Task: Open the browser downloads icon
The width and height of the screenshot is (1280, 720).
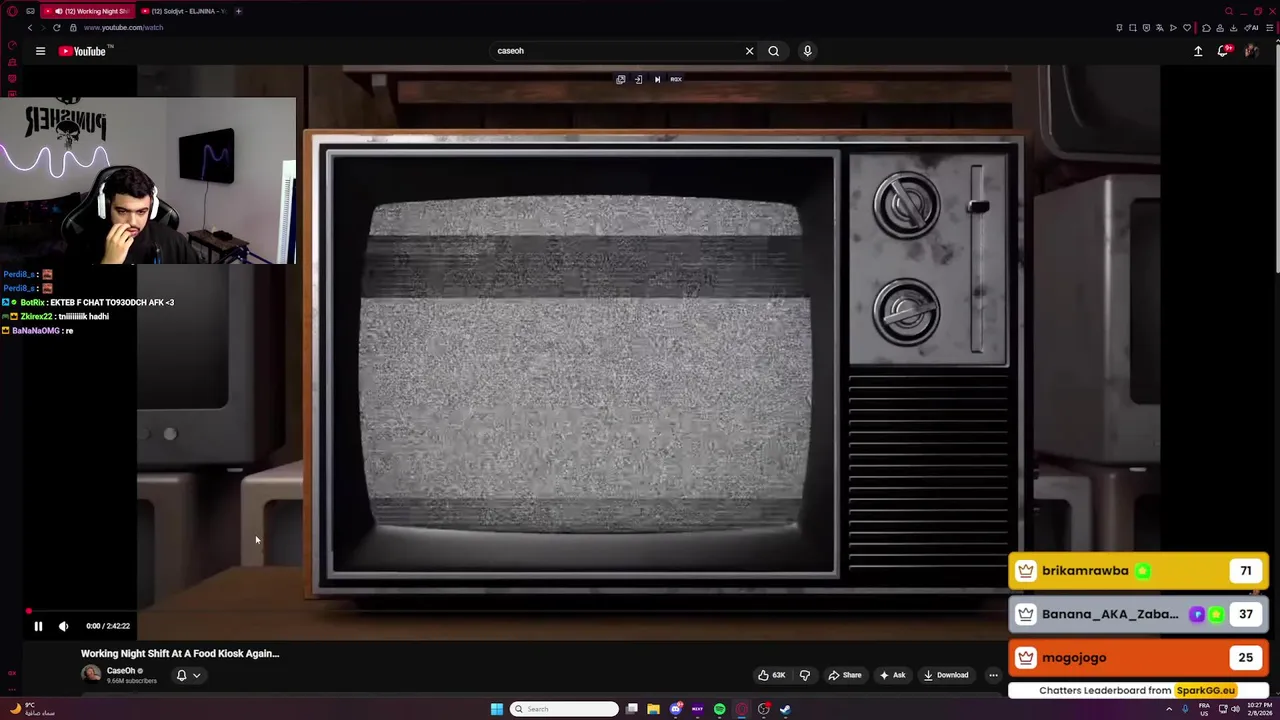Action: click(1234, 28)
